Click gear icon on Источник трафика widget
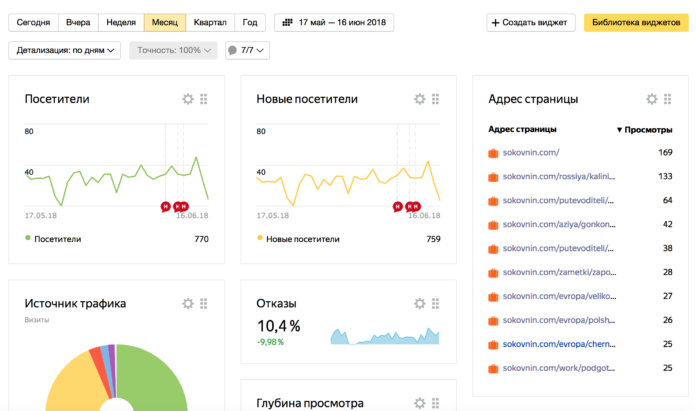 [x=187, y=304]
